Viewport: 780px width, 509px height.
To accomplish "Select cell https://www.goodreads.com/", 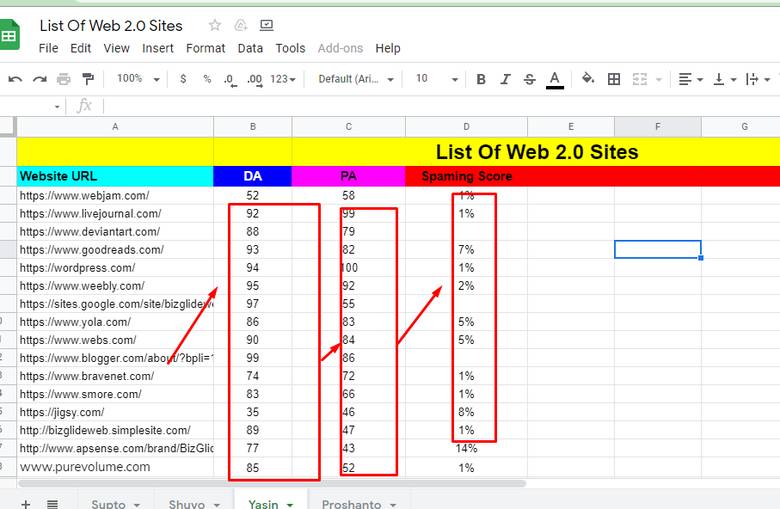I will click(115, 250).
